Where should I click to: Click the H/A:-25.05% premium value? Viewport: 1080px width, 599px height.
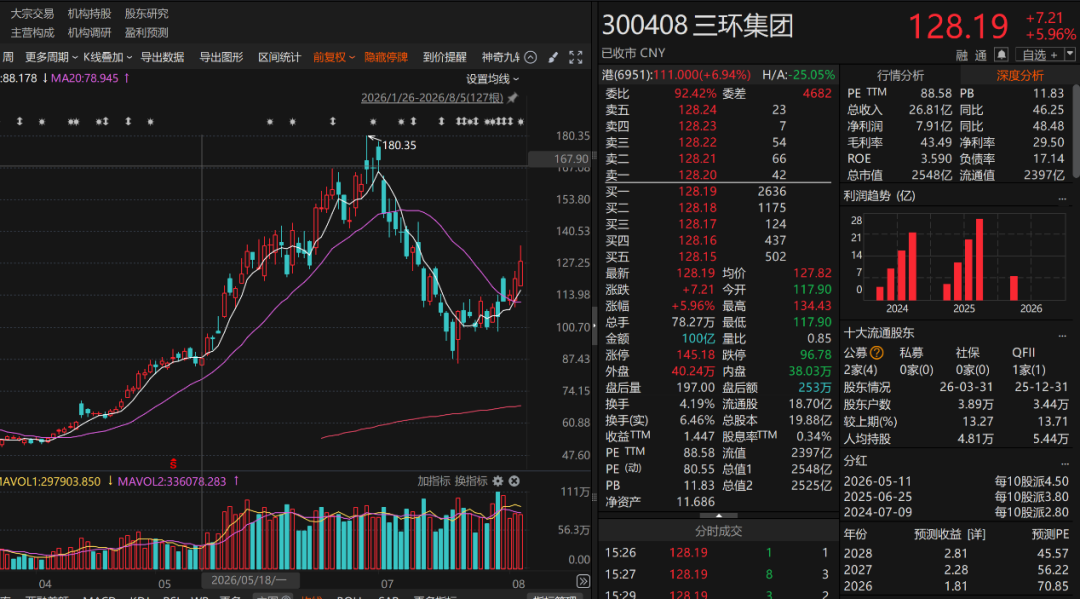798,74
